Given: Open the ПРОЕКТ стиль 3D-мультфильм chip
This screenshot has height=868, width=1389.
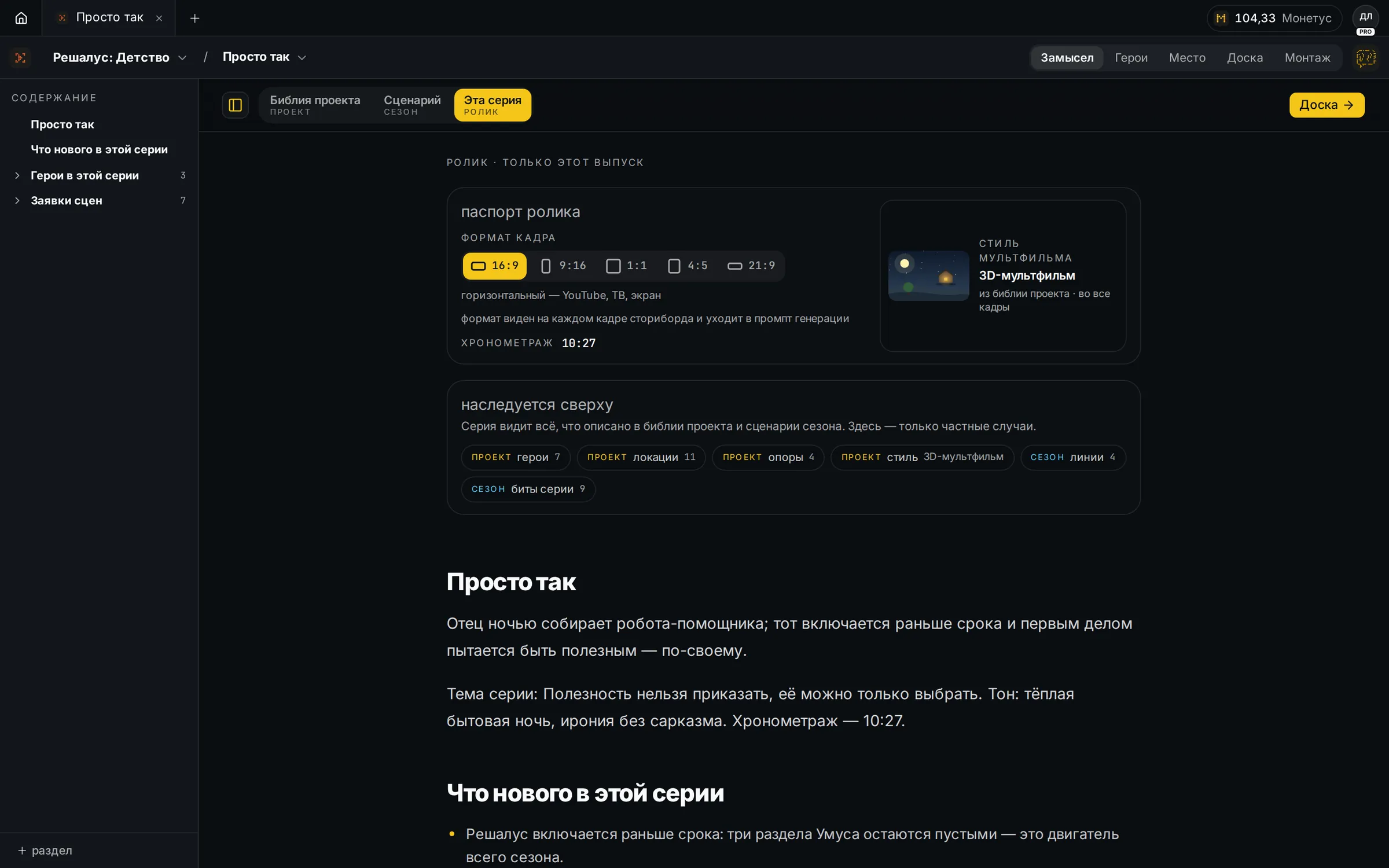Looking at the screenshot, I should (922, 457).
